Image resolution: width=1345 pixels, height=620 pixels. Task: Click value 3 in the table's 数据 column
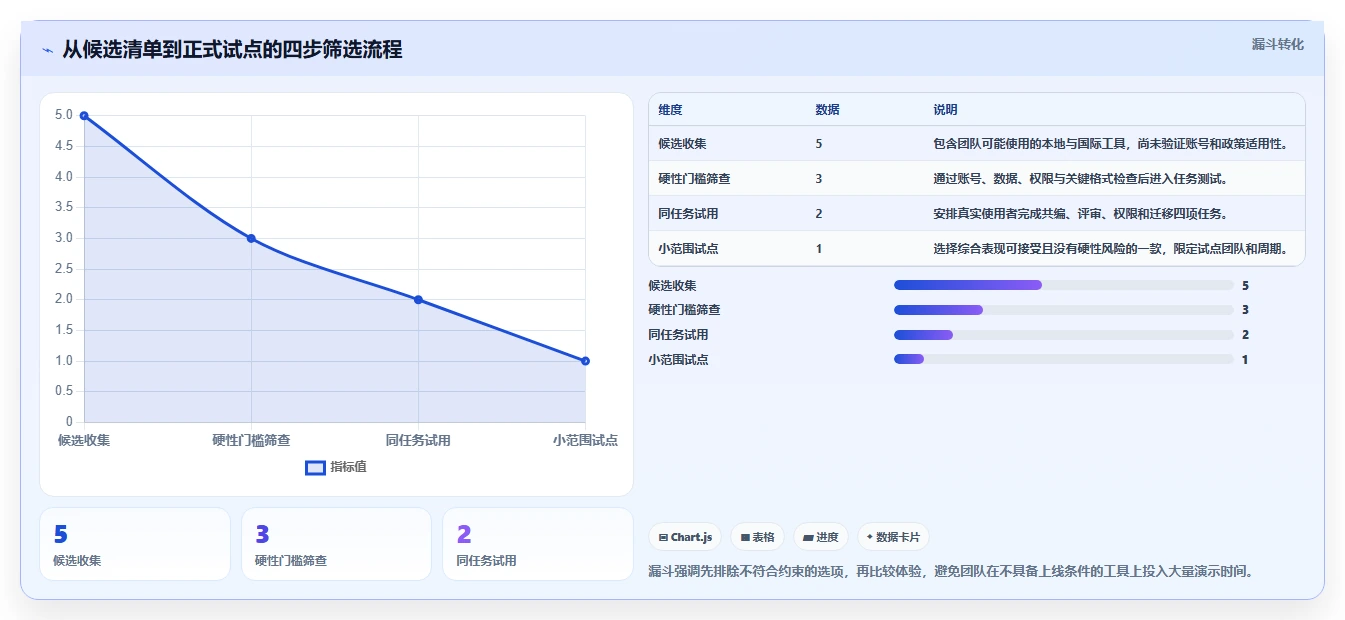pyautogui.click(x=819, y=179)
